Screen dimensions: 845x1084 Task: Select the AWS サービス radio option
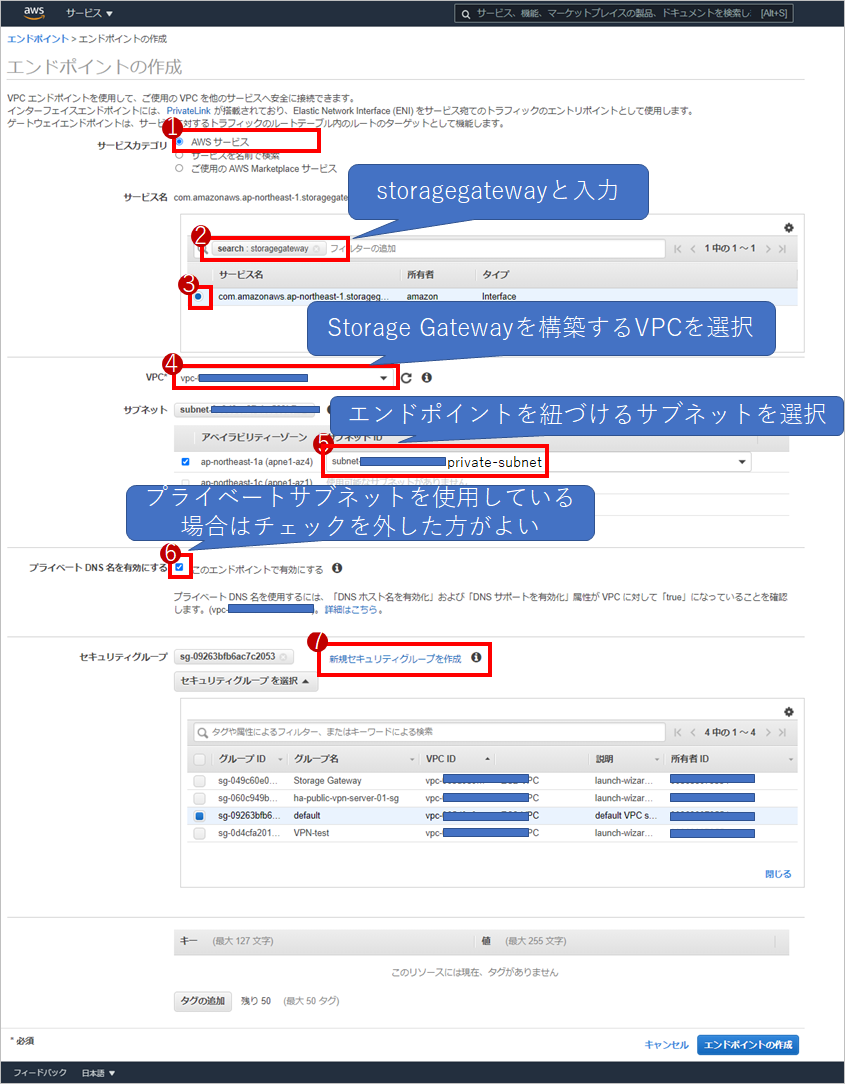point(179,141)
